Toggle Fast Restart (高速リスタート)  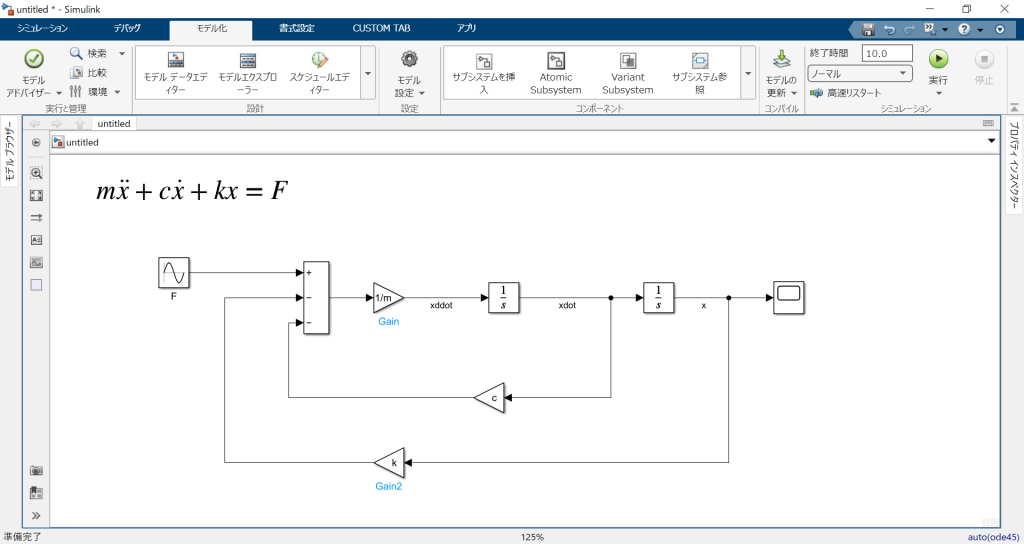(846, 93)
